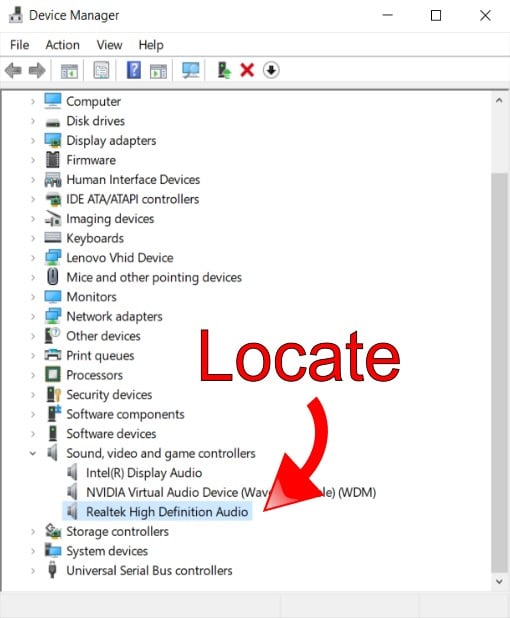Select NVIDIA Virtual Audio Device entry
The image size is (510, 618).
tap(231, 492)
